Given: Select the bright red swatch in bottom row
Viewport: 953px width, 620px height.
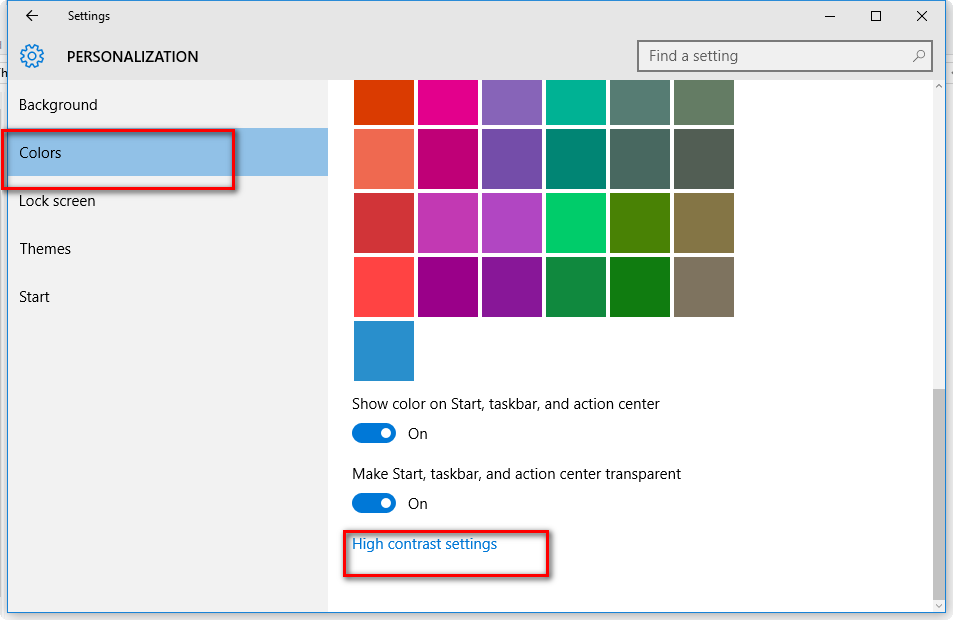Looking at the screenshot, I should 384,287.
